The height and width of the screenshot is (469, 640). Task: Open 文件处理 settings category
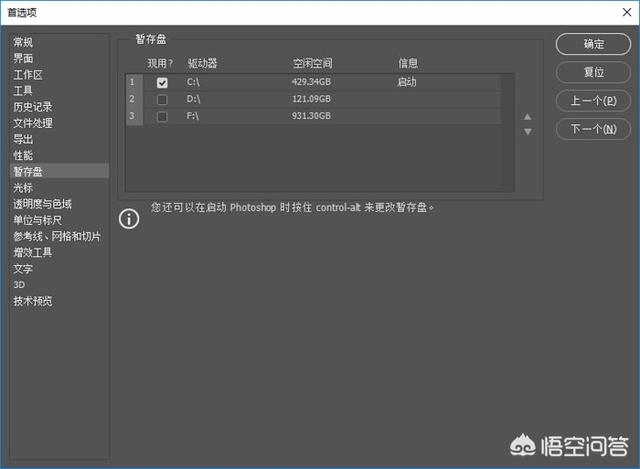(33, 123)
